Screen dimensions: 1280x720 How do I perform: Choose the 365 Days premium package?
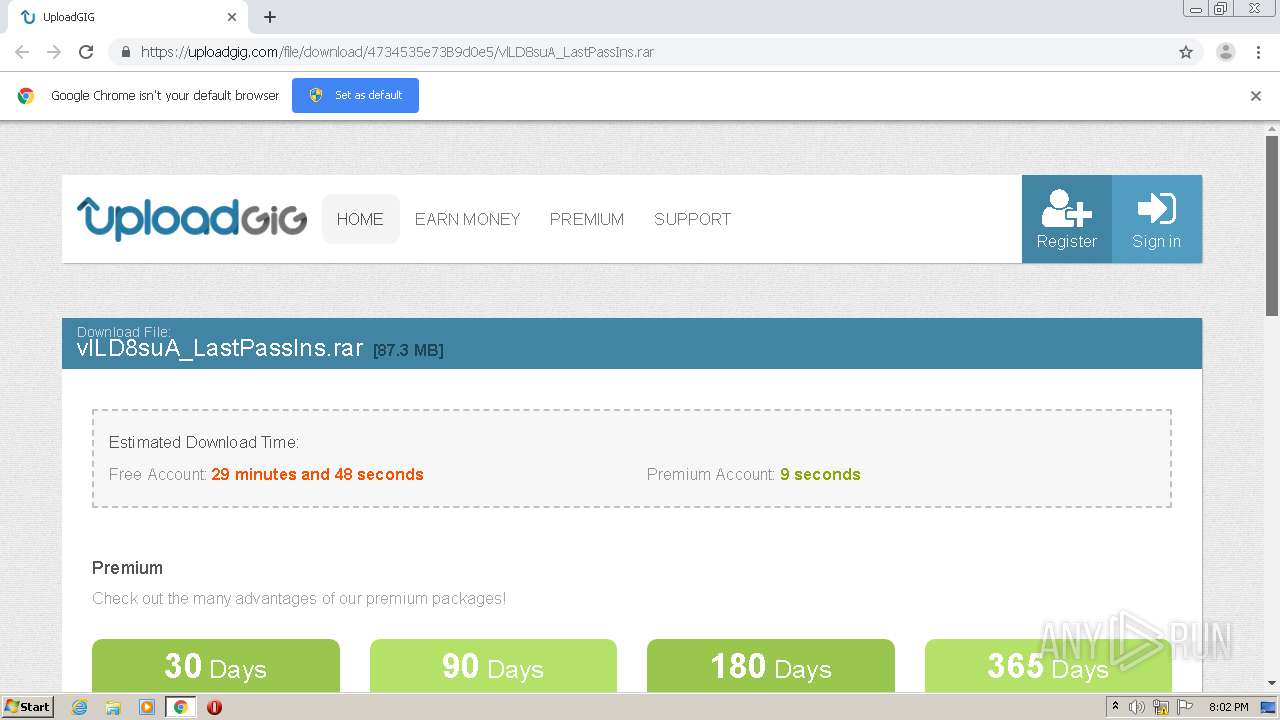tap(1048, 665)
